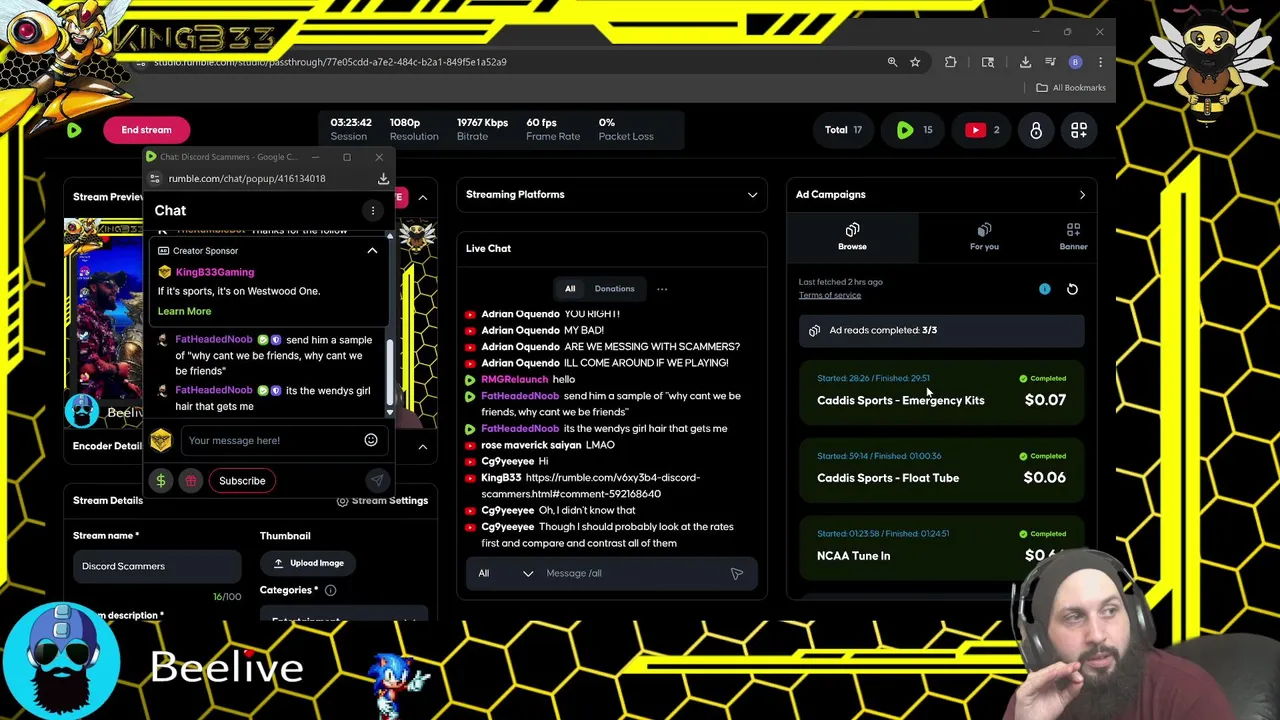Image resolution: width=1280 pixels, height=720 pixels.
Task: Click the Total 17 viewers pill
Action: point(843,130)
